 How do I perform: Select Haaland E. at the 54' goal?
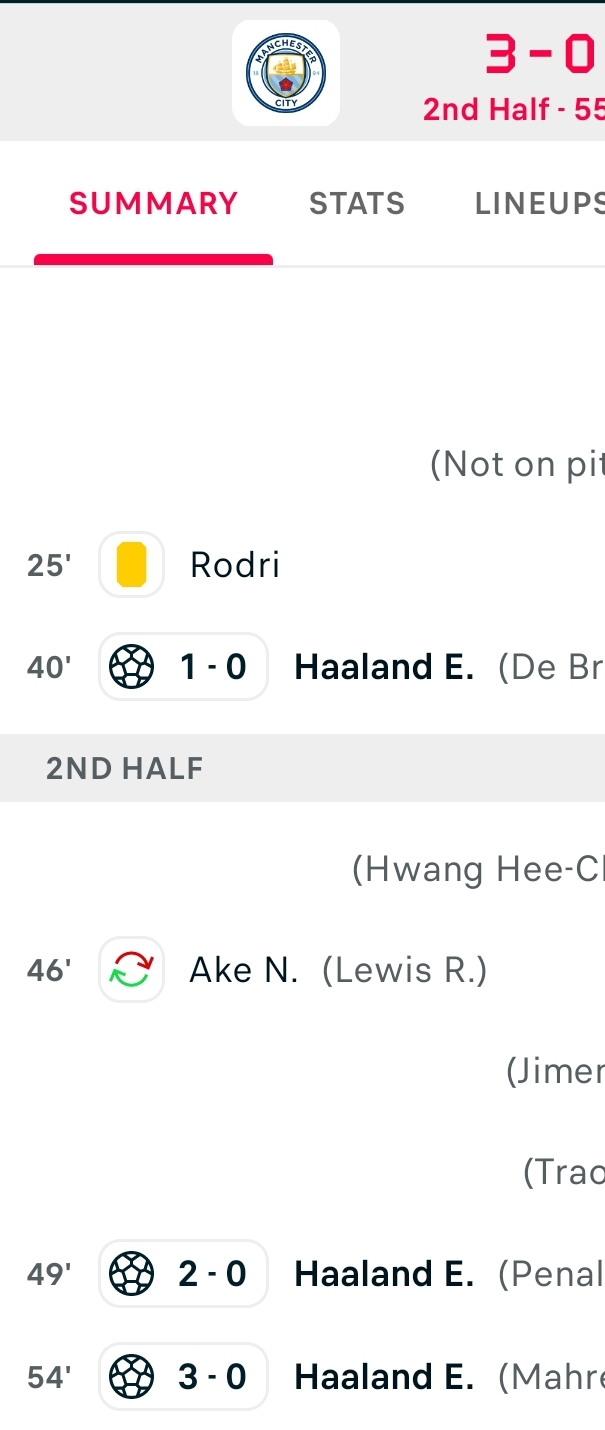(384, 1377)
